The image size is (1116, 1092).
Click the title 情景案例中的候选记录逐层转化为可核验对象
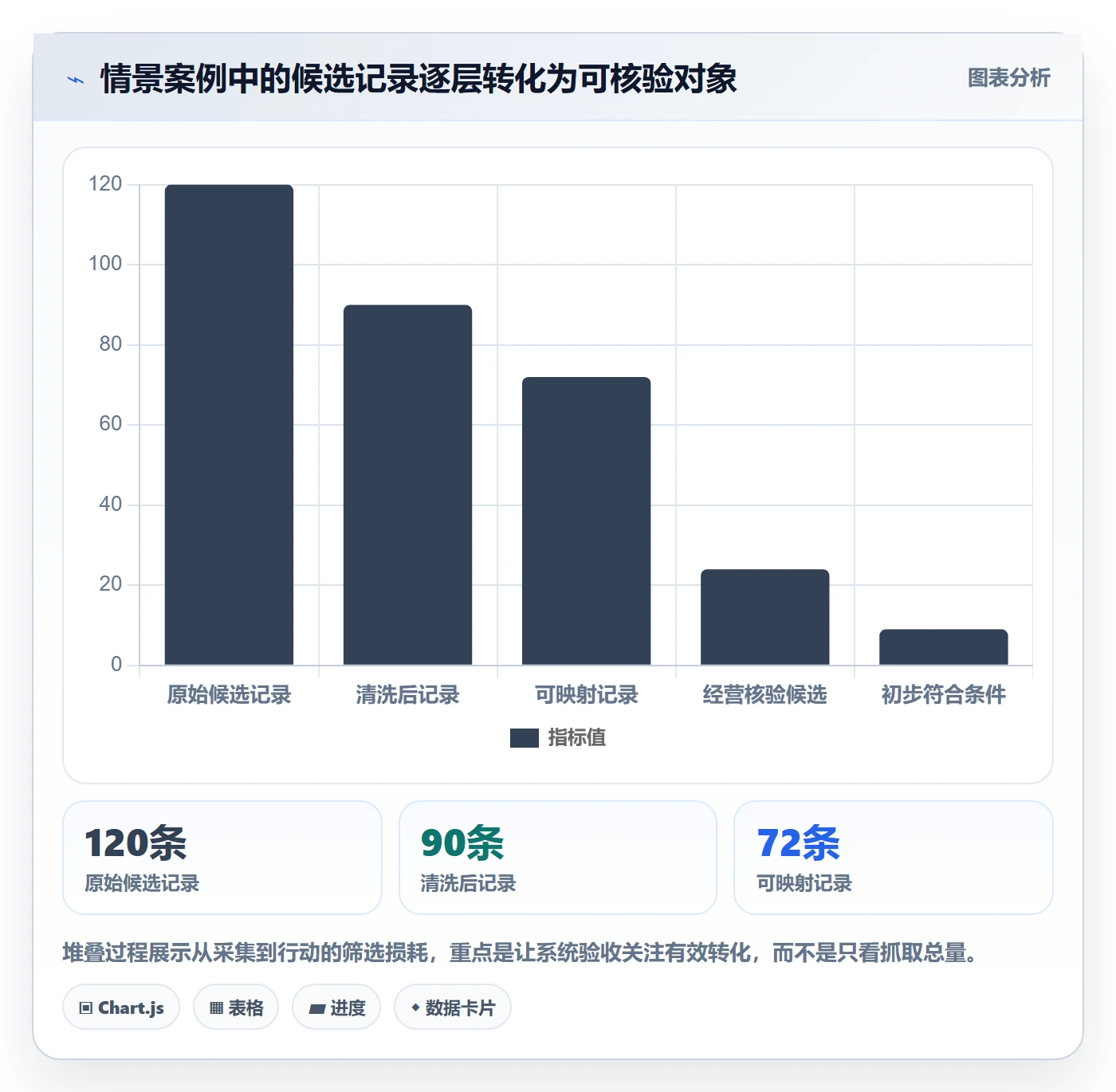coord(418,79)
